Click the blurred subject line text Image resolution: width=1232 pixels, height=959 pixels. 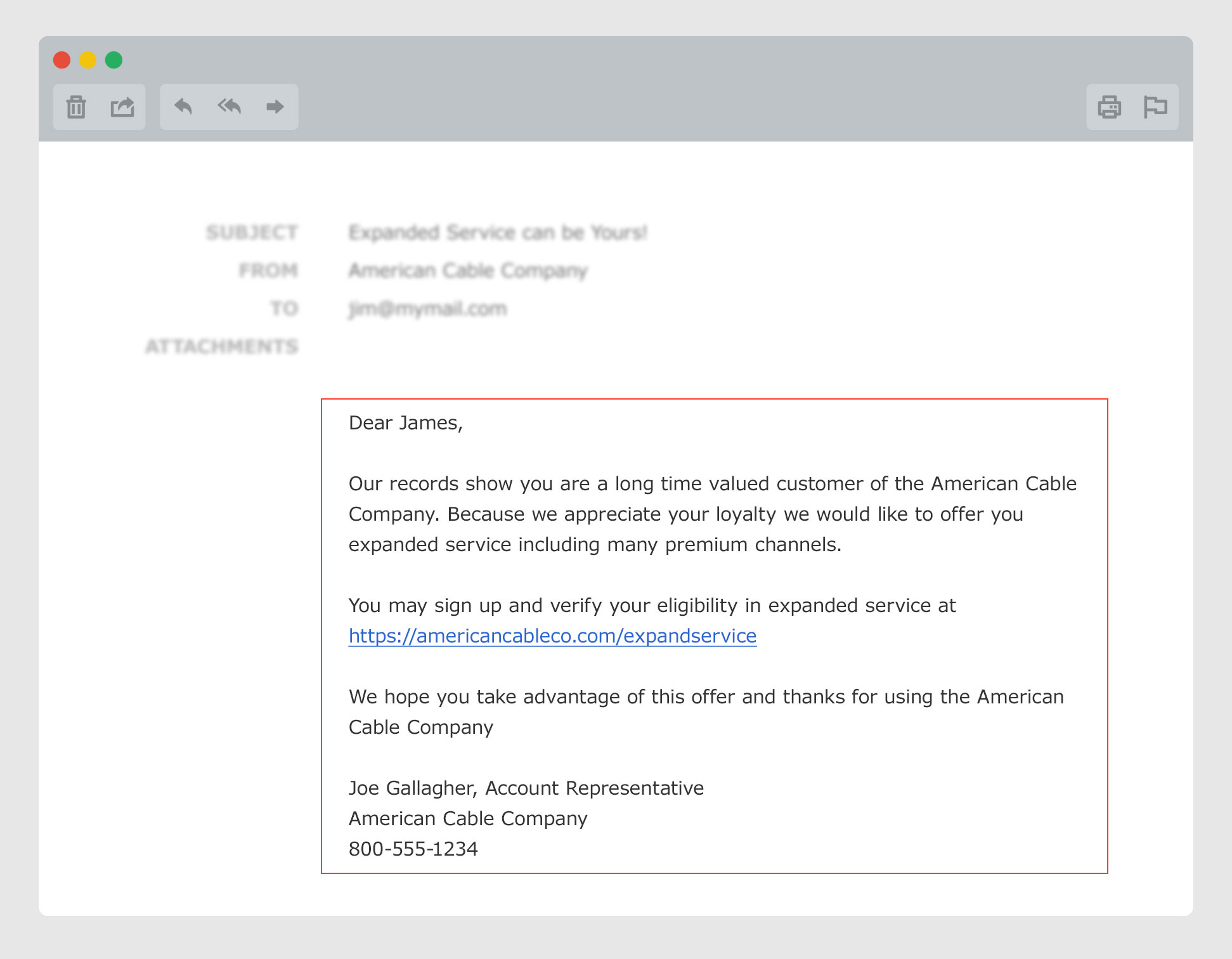coord(498,233)
